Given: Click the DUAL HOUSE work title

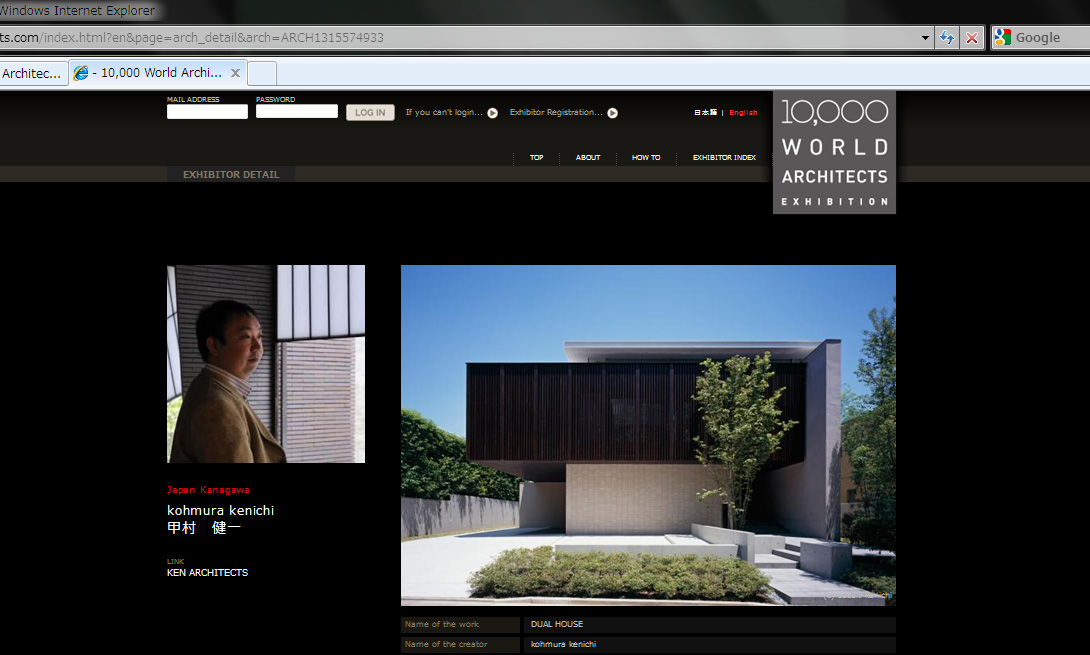Looking at the screenshot, I should [x=557, y=624].
